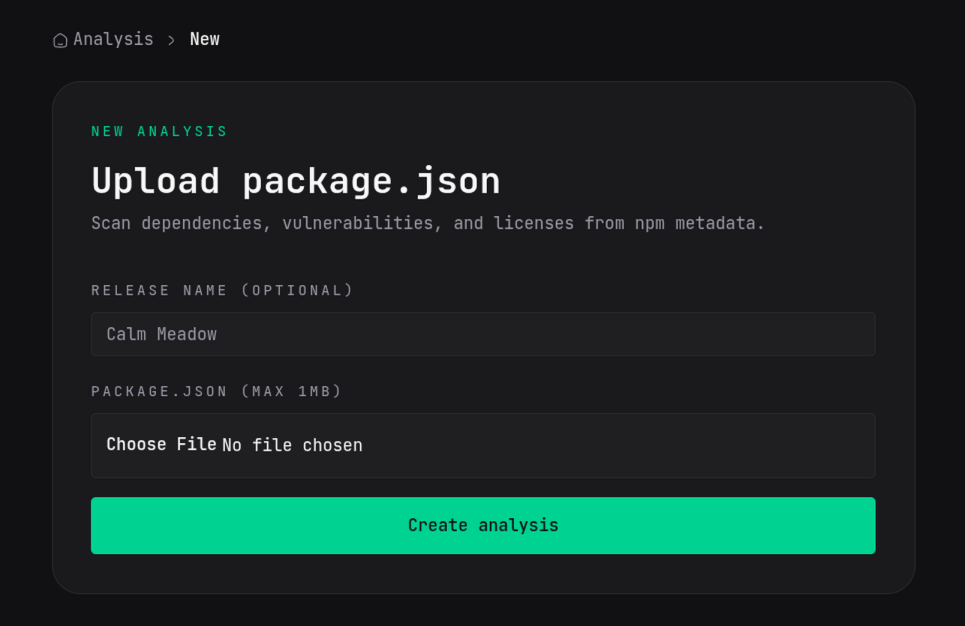Click the PACKAGE.JSON field label
The height and width of the screenshot is (626, 965).
[159, 391]
